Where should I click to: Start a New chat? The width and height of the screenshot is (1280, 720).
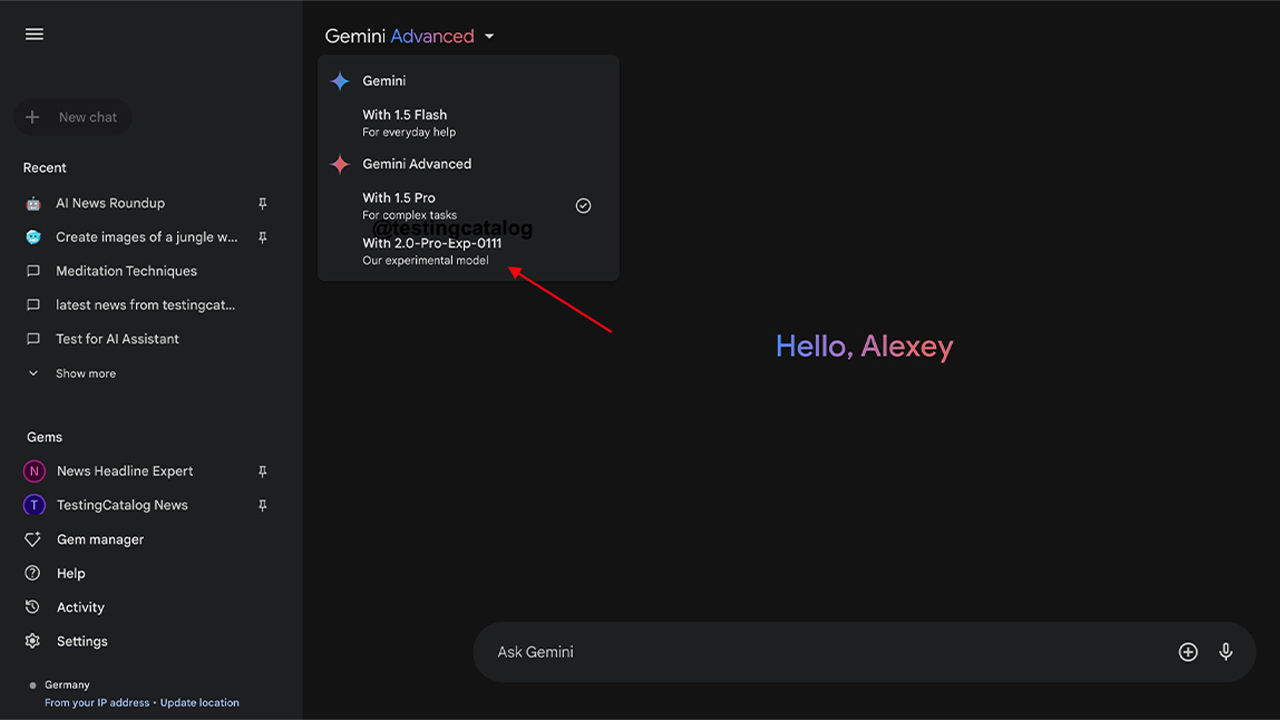point(72,117)
